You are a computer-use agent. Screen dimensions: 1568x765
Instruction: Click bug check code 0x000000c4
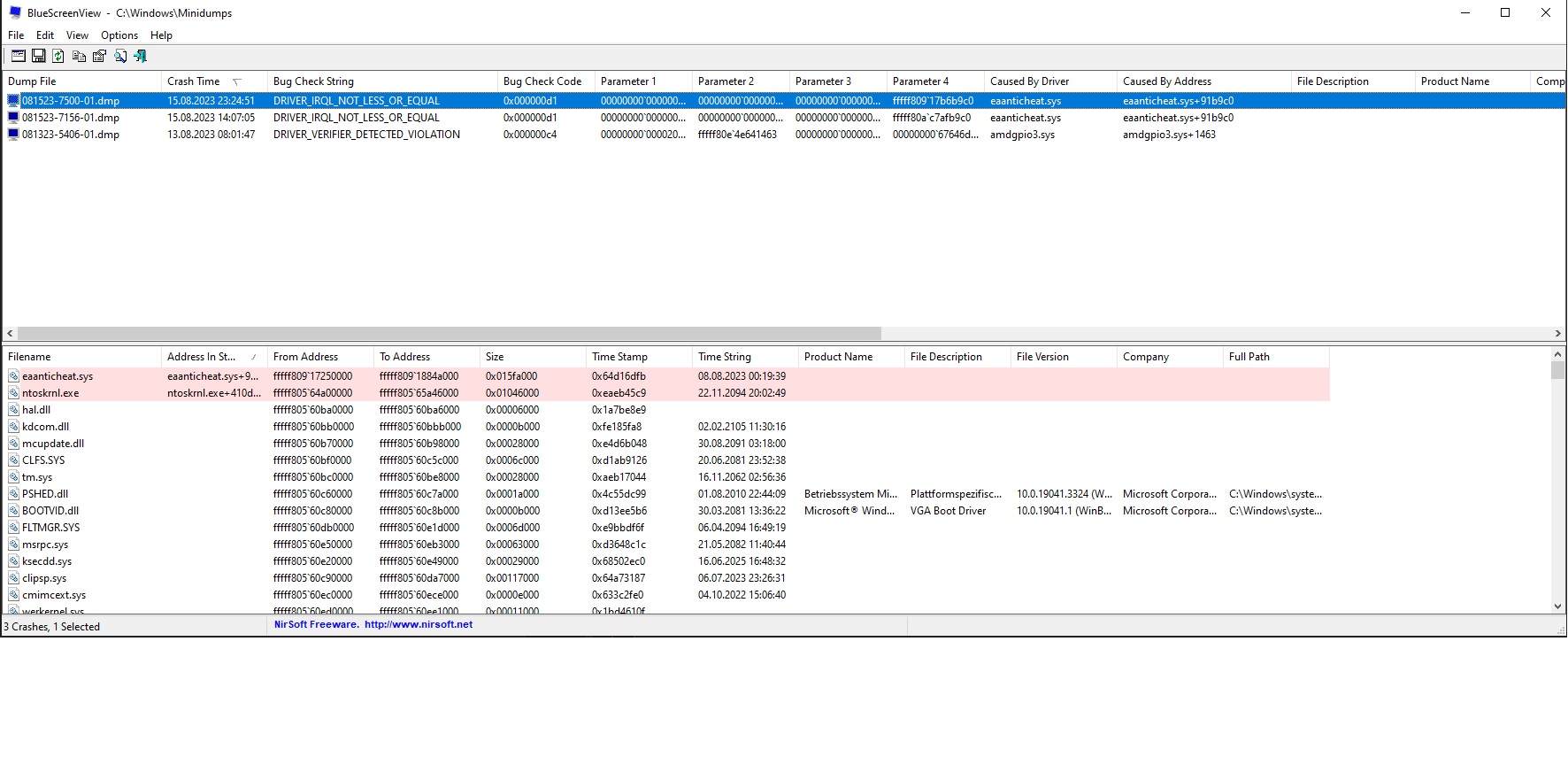tap(530, 135)
